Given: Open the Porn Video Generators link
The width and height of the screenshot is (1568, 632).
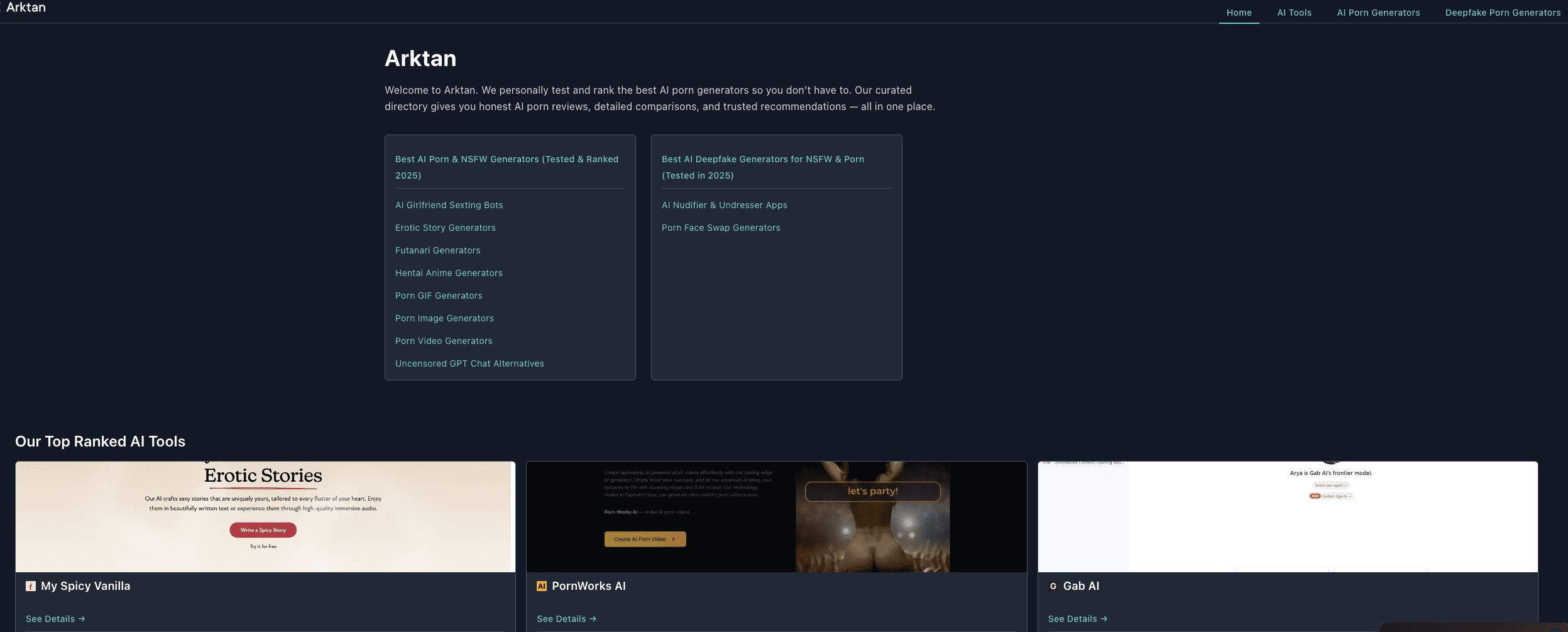Looking at the screenshot, I should click(x=444, y=341).
